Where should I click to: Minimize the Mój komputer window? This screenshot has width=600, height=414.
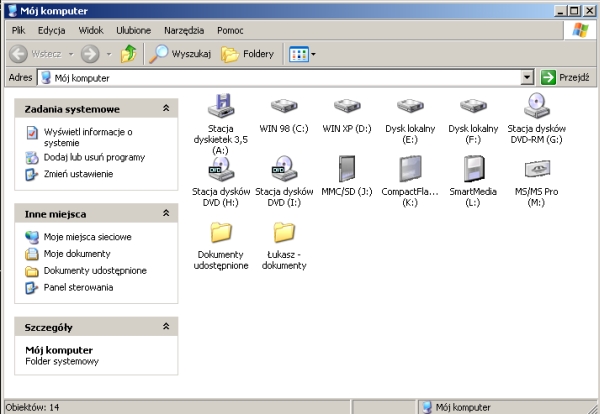point(561,10)
